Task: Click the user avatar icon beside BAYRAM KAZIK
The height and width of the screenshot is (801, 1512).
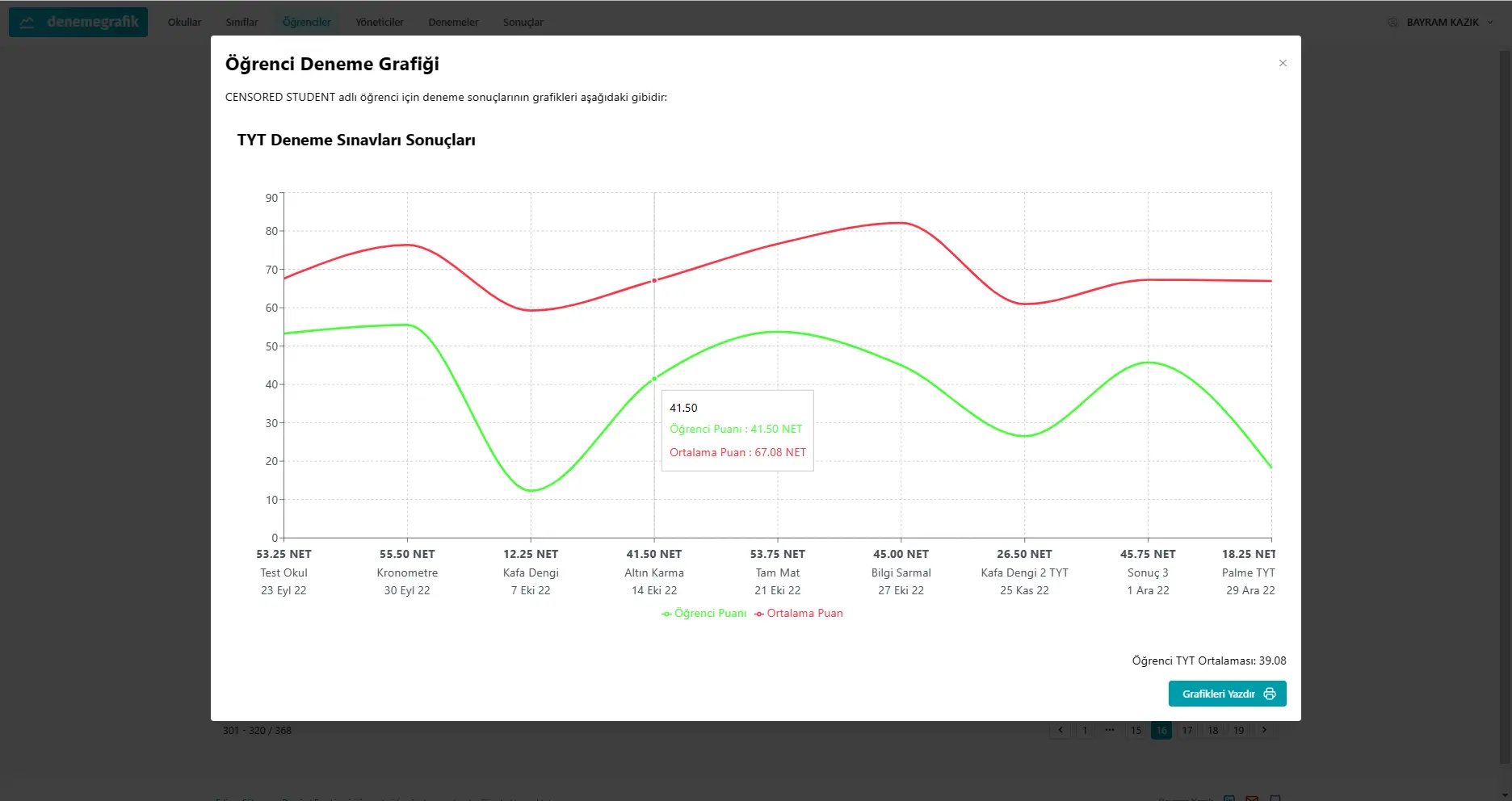Action: click(x=1392, y=23)
